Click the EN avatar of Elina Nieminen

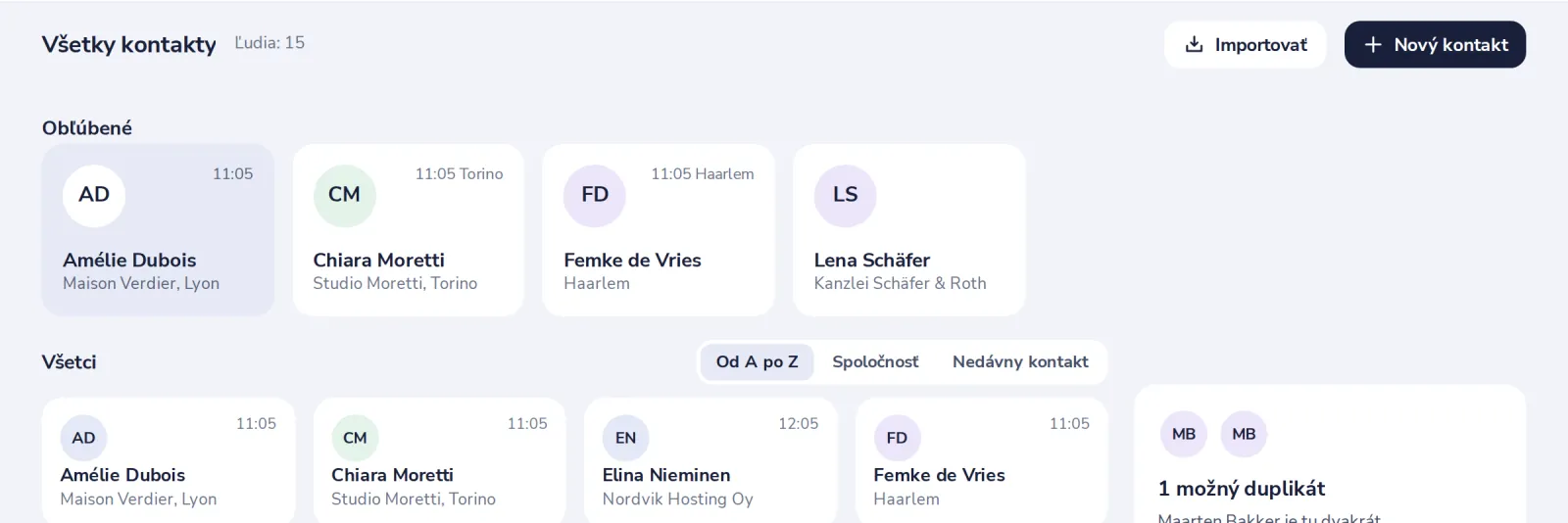(625, 438)
